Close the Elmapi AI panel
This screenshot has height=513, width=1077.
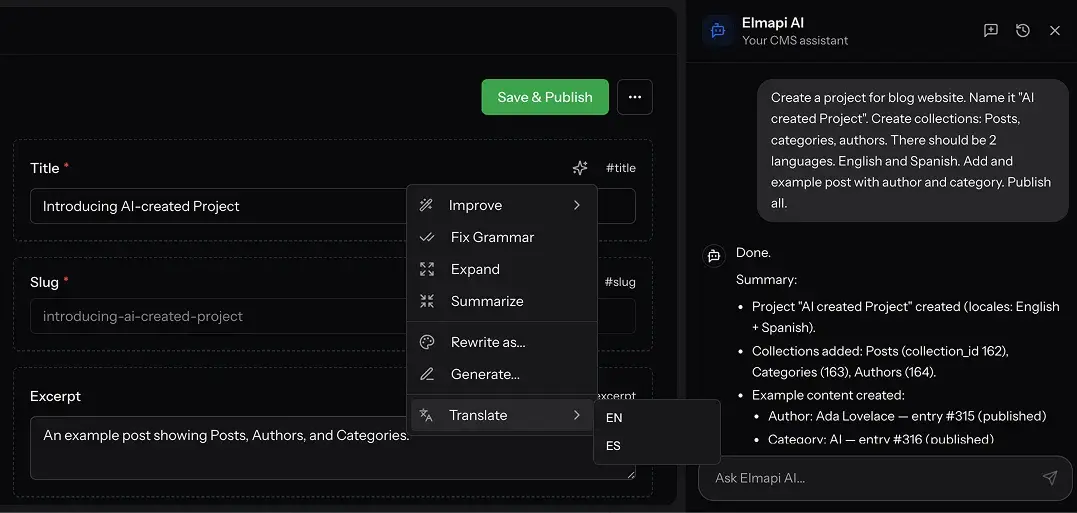pyautogui.click(x=1055, y=30)
